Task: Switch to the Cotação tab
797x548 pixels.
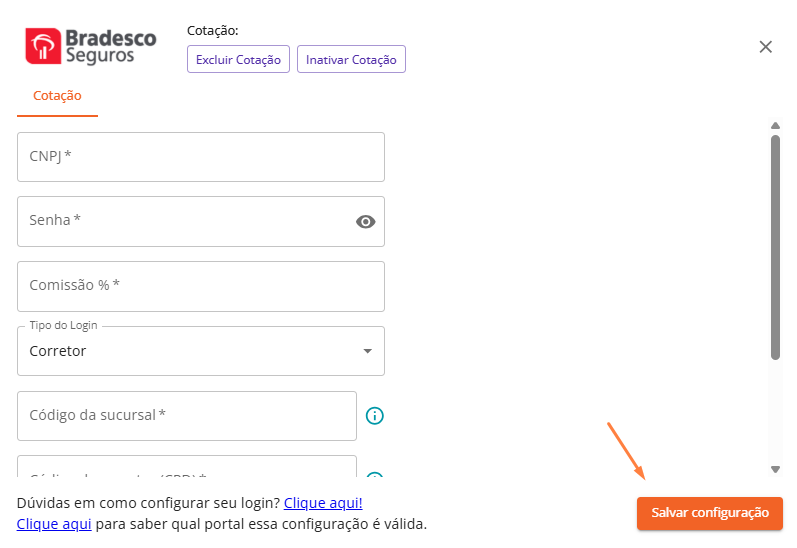Action: point(57,96)
